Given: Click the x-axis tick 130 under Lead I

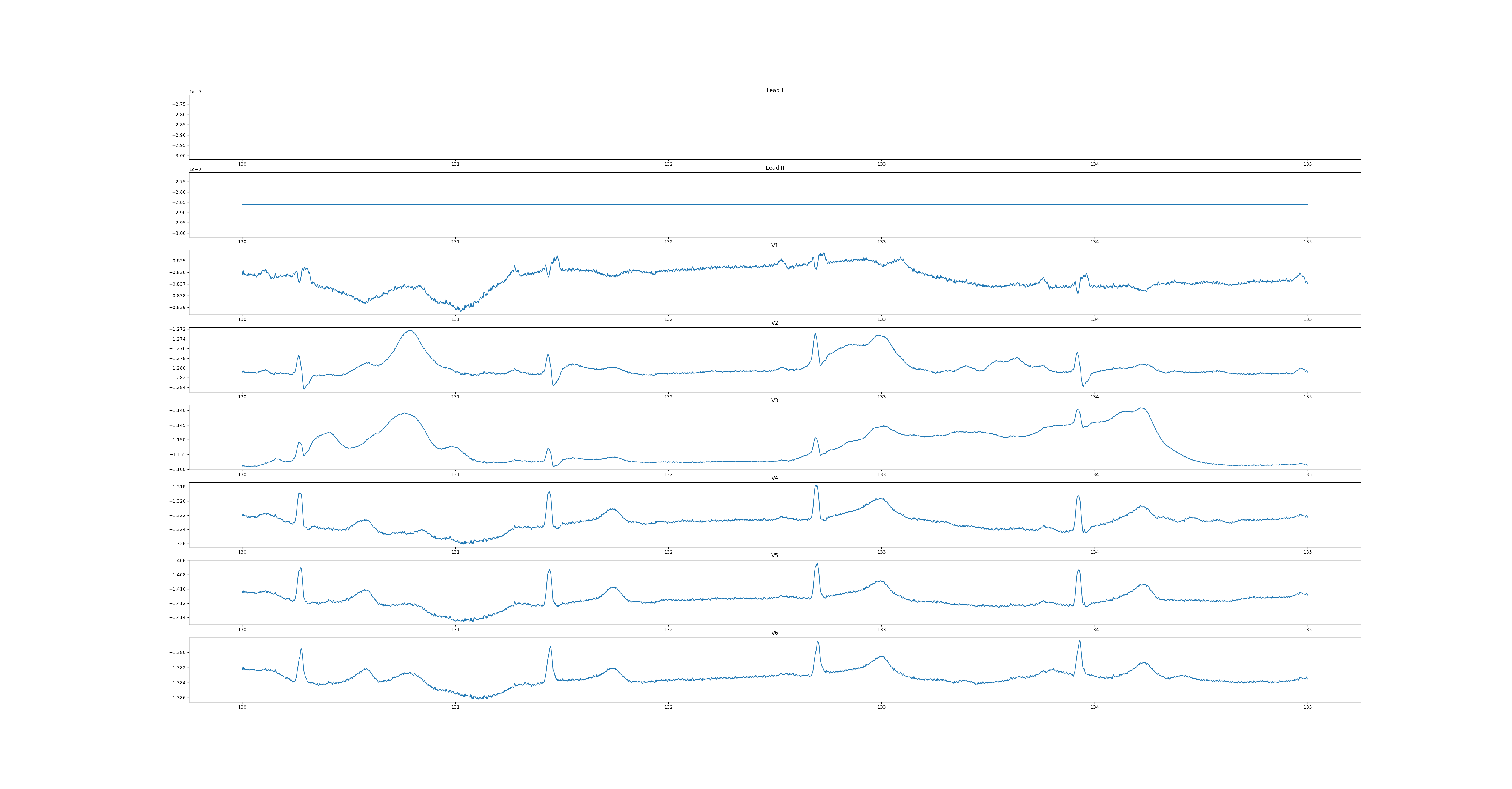Looking at the screenshot, I should (242, 164).
